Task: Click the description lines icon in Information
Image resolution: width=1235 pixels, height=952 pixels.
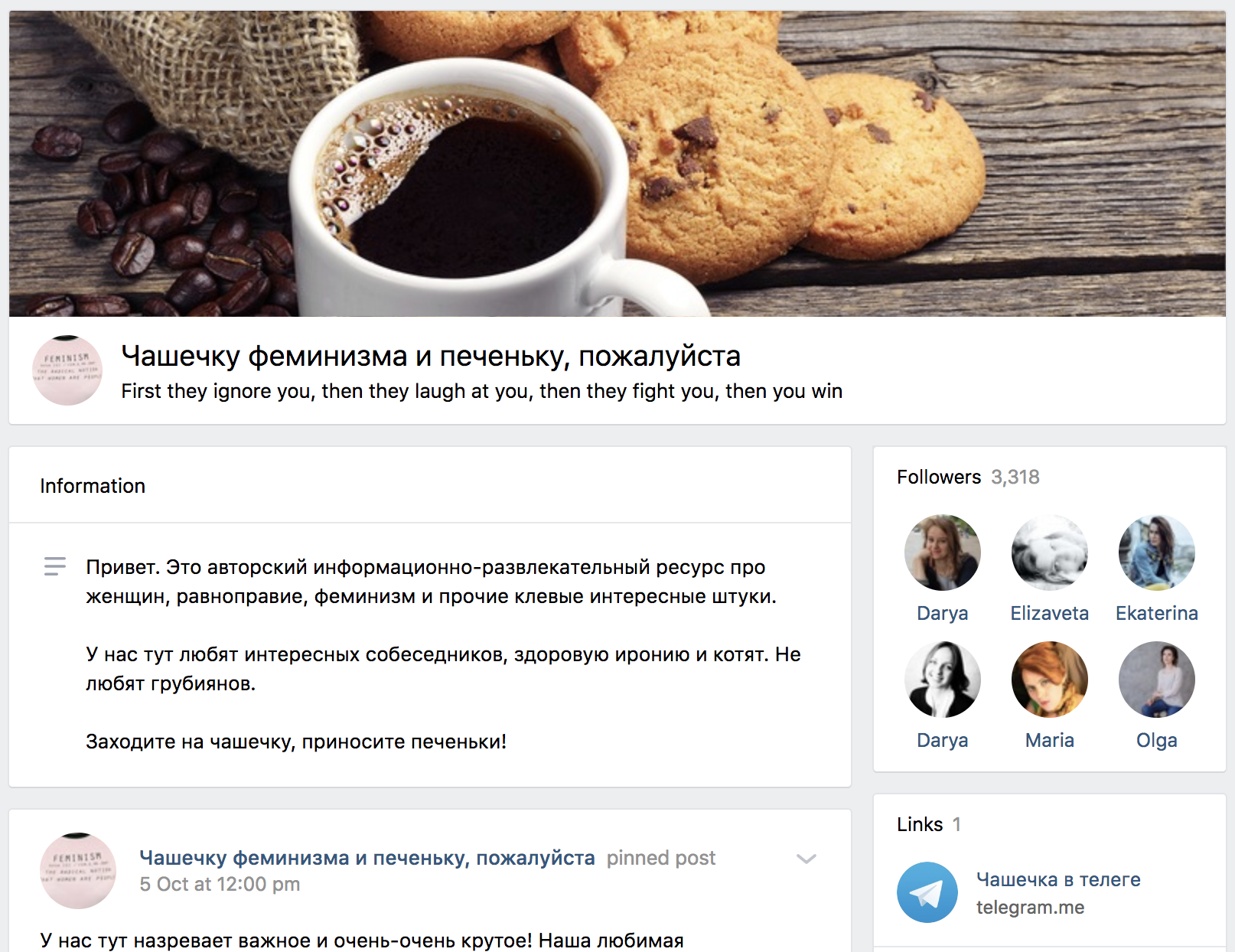Action: point(55,566)
